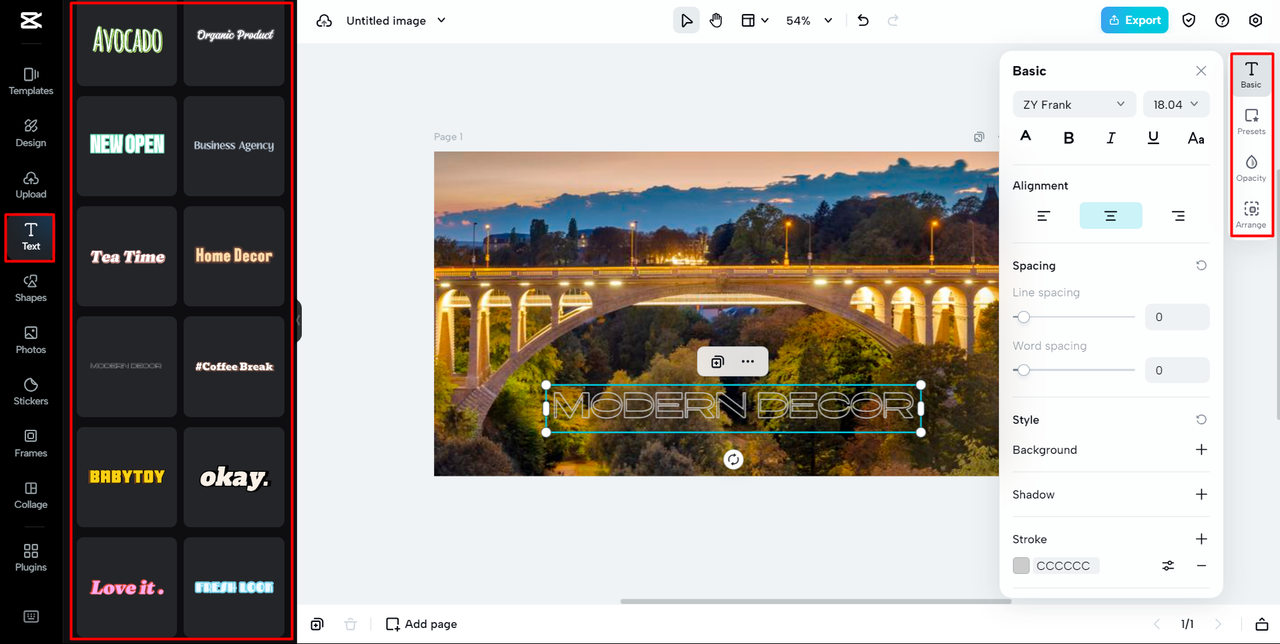Click the Word spacing value field
The width and height of the screenshot is (1280, 644).
tap(1177, 370)
